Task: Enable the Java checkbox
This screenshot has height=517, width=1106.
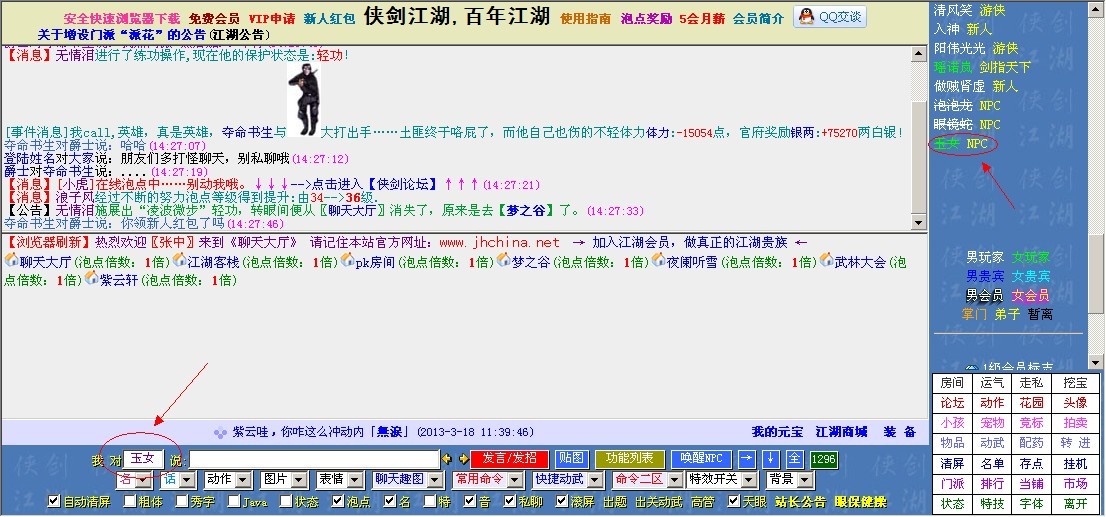Action: (233, 501)
